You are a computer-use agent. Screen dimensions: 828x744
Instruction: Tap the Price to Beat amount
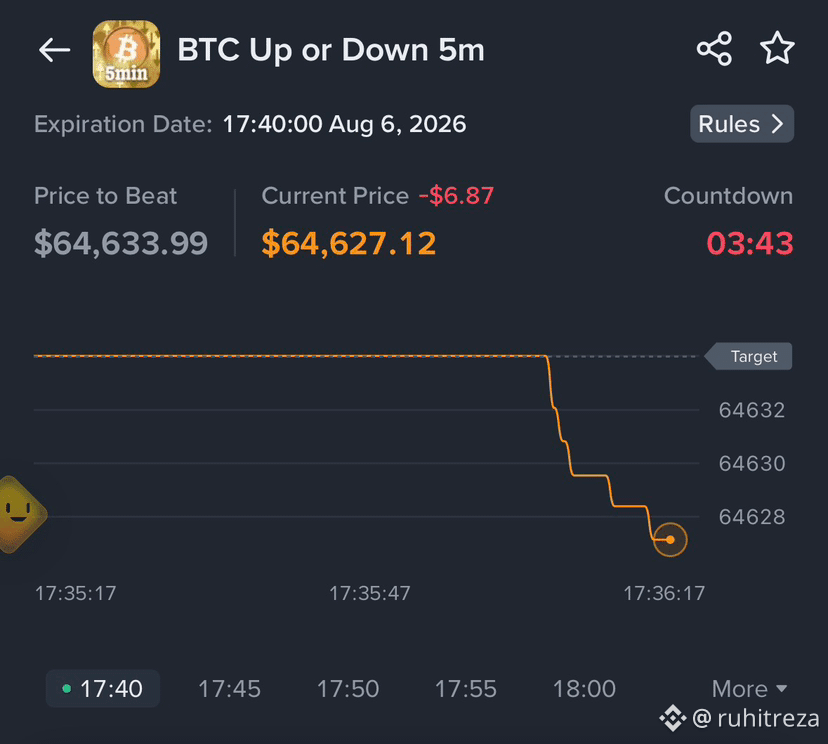point(121,243)
